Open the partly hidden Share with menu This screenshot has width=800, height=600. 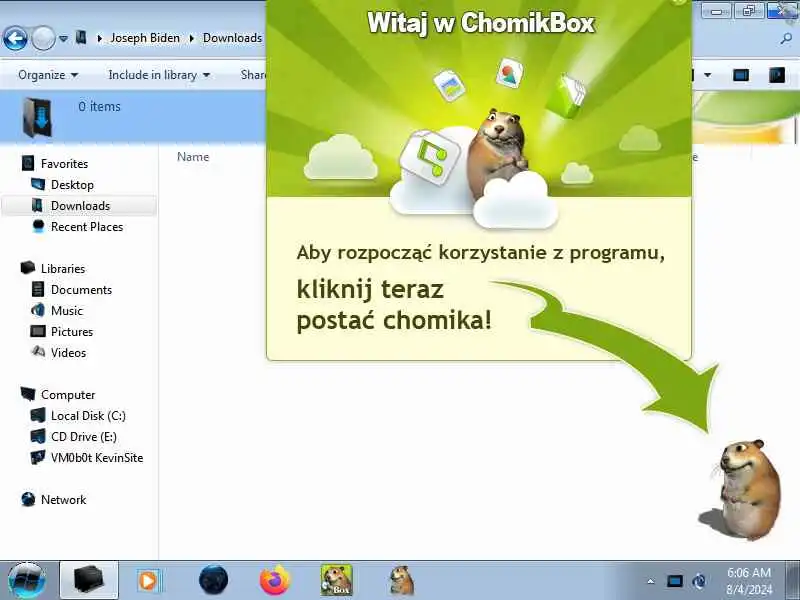[x=253, y=75]
